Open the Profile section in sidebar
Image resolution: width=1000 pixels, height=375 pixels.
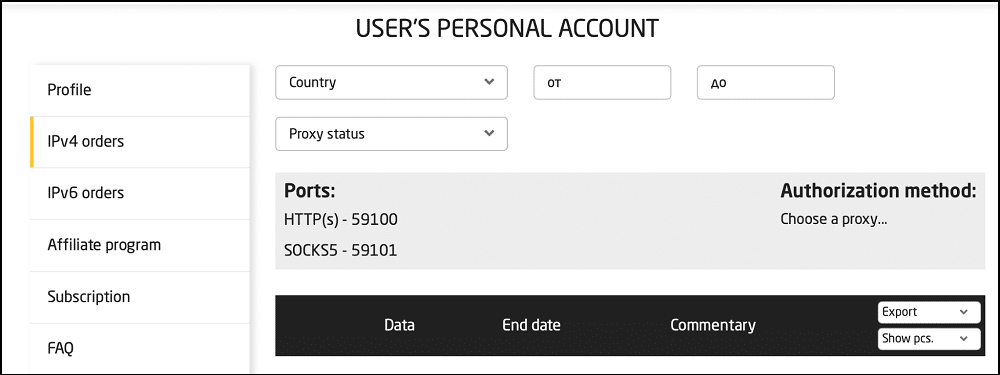(140, 90)
